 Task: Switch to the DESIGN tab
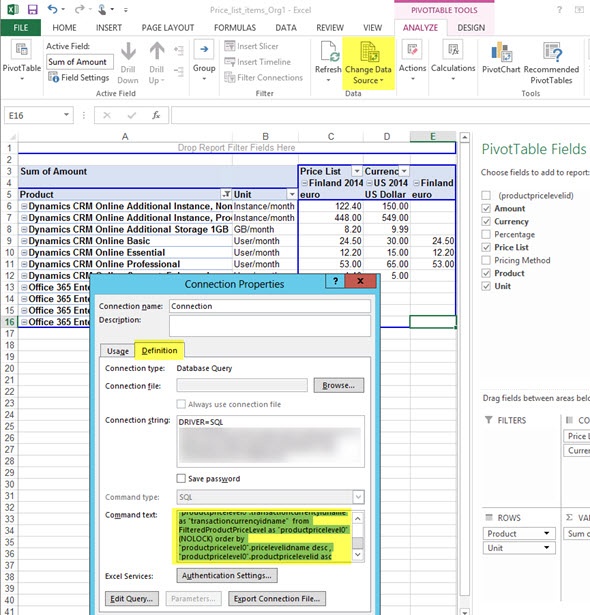point(471,28)
